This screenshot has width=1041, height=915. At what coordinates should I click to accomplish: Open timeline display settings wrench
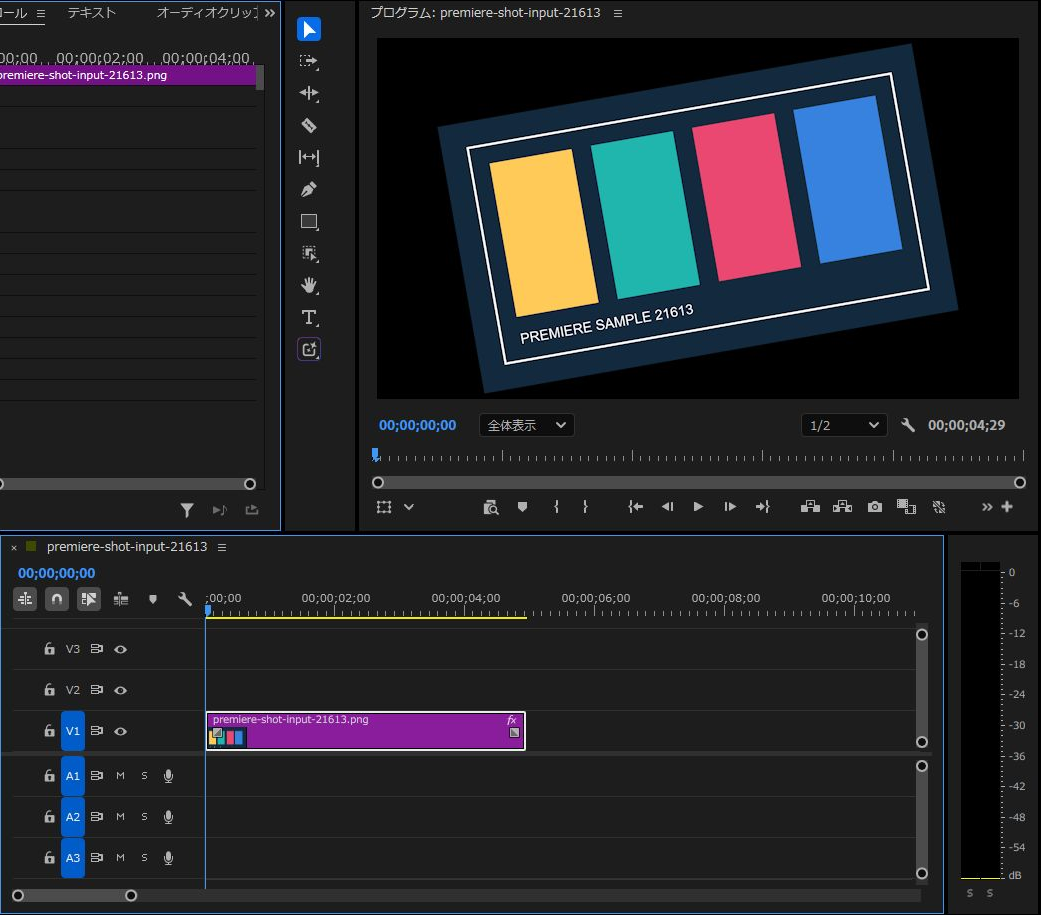pyautogui.click(x=185, y=600)
